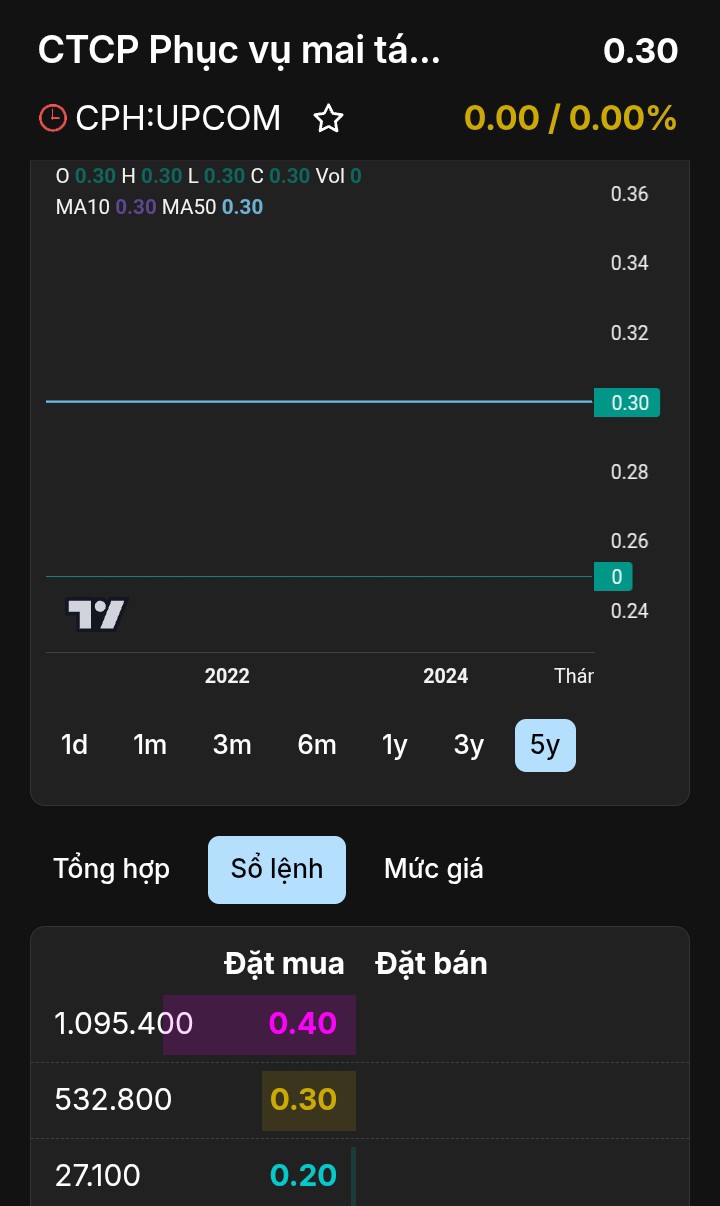Open the Tổng hợp tab
The width and height of the screenshot is (720, 1206).
[x=112, y=869]
